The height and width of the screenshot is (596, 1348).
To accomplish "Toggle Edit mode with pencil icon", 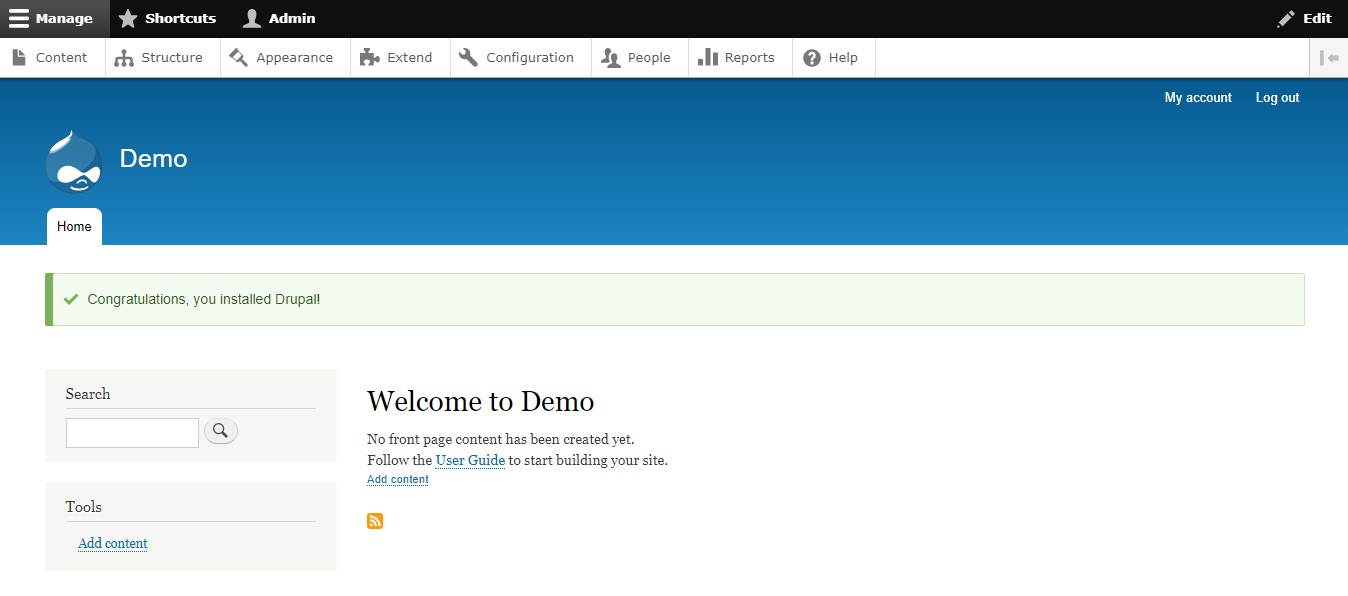I will 1304,18.
